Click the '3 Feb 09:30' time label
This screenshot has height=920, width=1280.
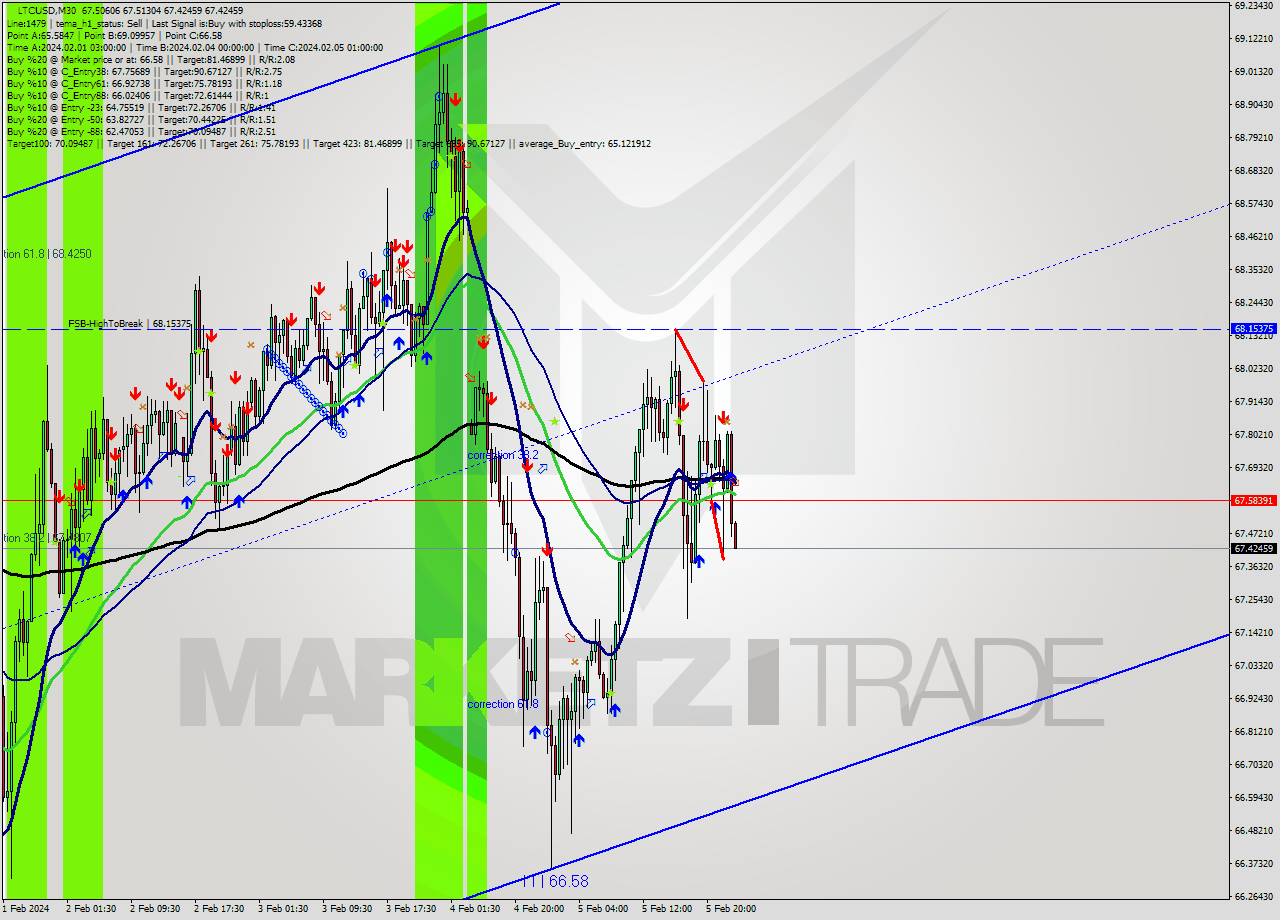pos(347,909)
